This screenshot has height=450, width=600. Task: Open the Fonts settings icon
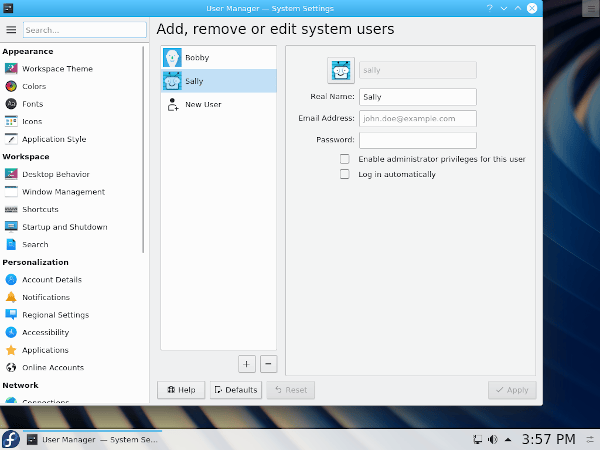pyautogui.click(x=12, y=104)
